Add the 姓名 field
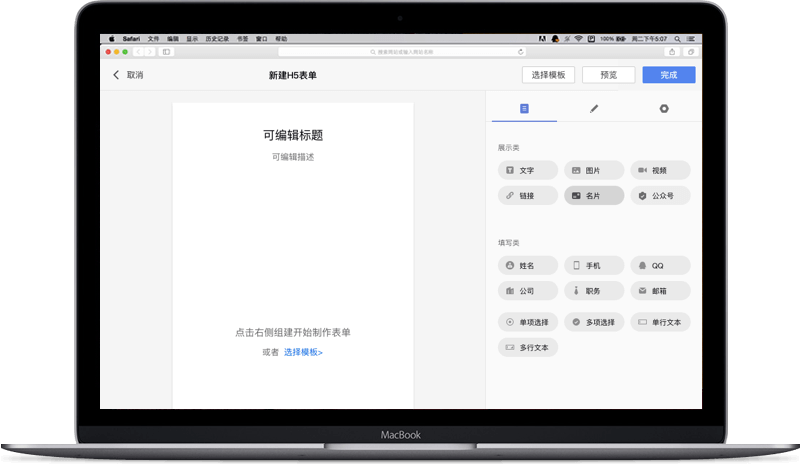800x464 pixels. (x=528, y=265)
